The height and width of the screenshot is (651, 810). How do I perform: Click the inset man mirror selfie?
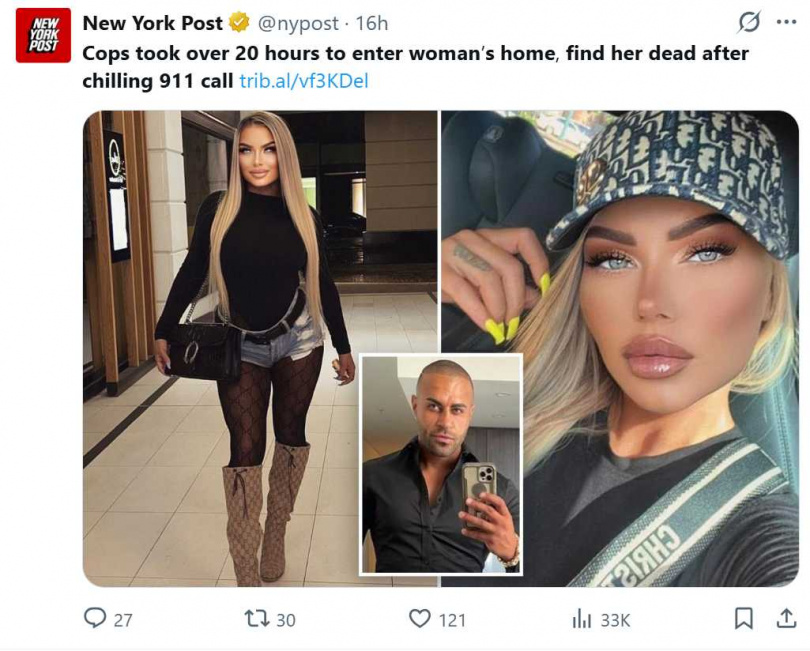coord(441,464)
